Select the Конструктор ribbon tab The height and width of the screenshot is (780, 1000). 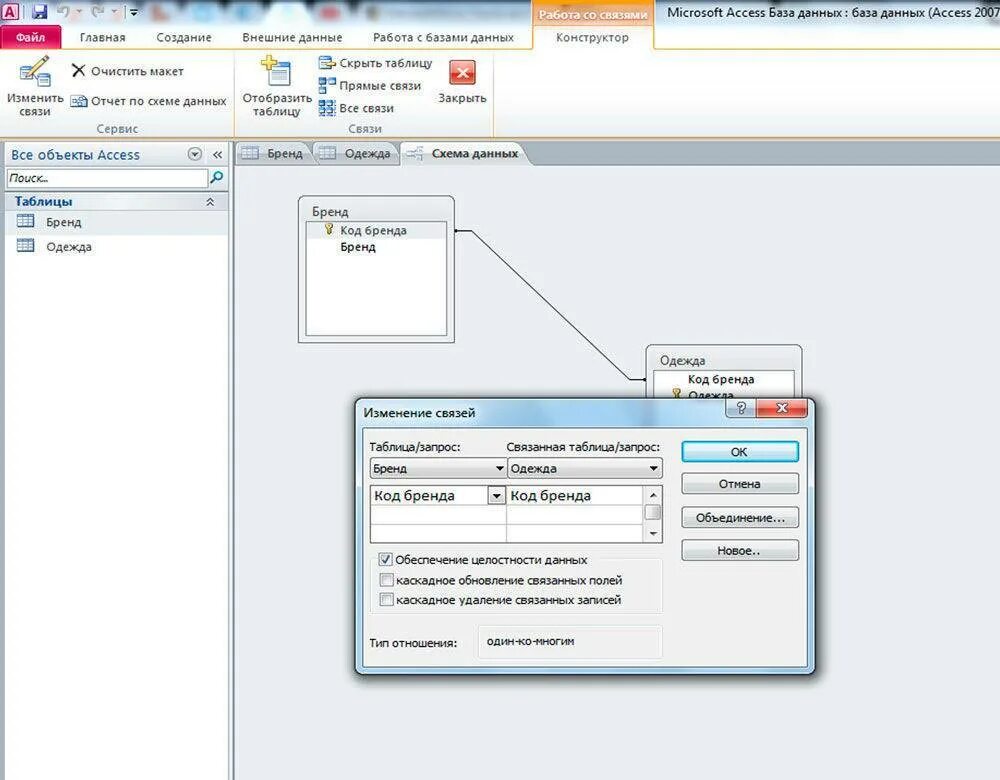pyautogui.click(x=592, y=37)
